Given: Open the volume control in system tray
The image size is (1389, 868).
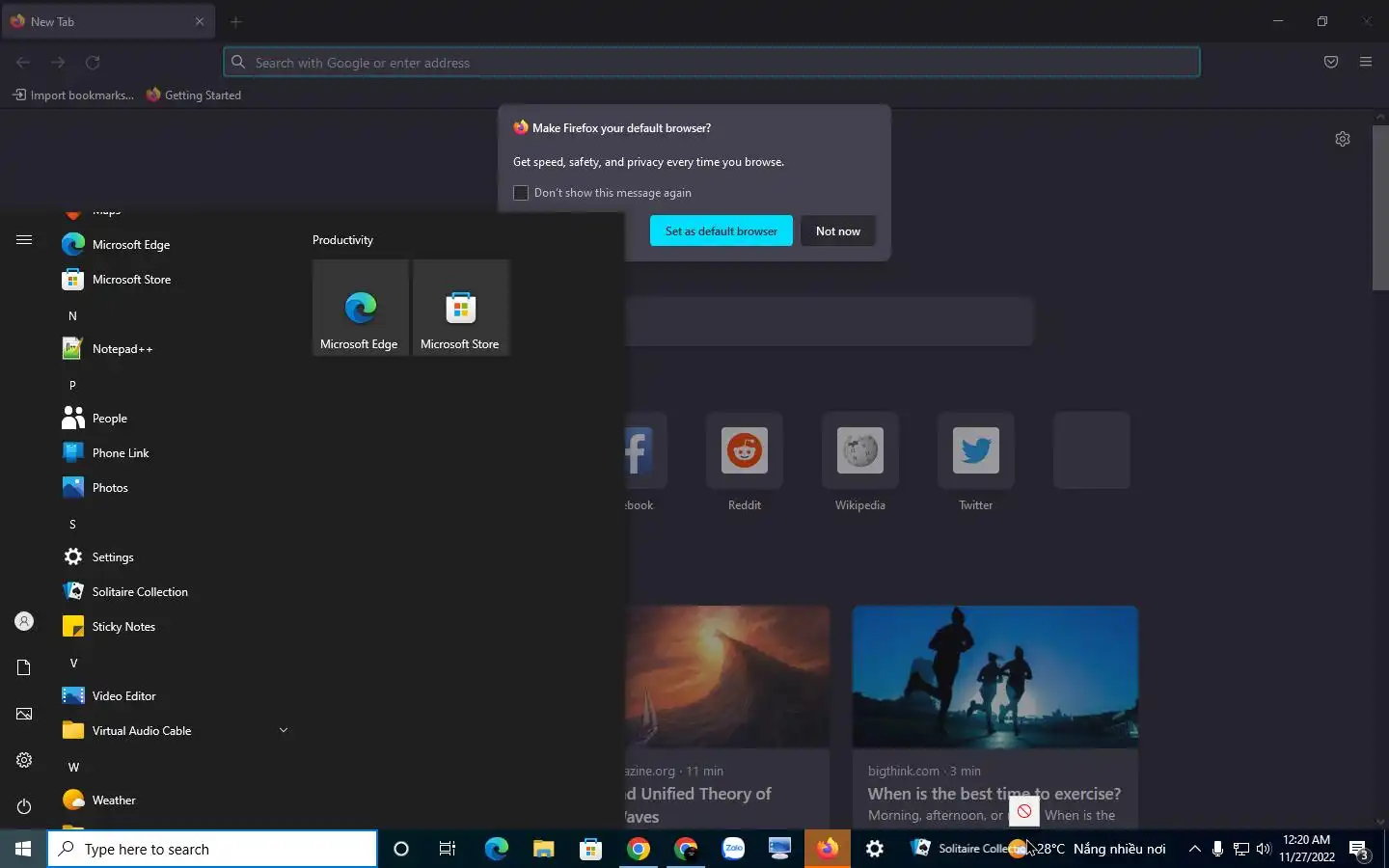Looking at the screenshot, I should tap(1264, 849).
